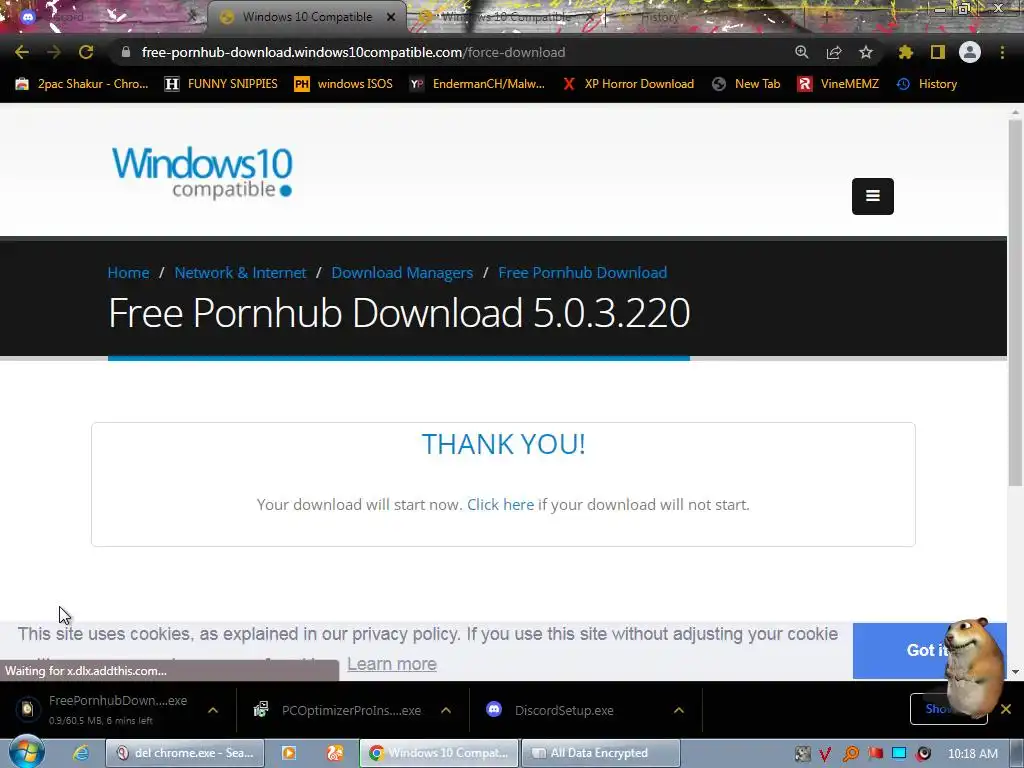This screenshot has height=768, width=1024.
Task: Open the New Tab bookmark
Action: click(x=746, y=84)
